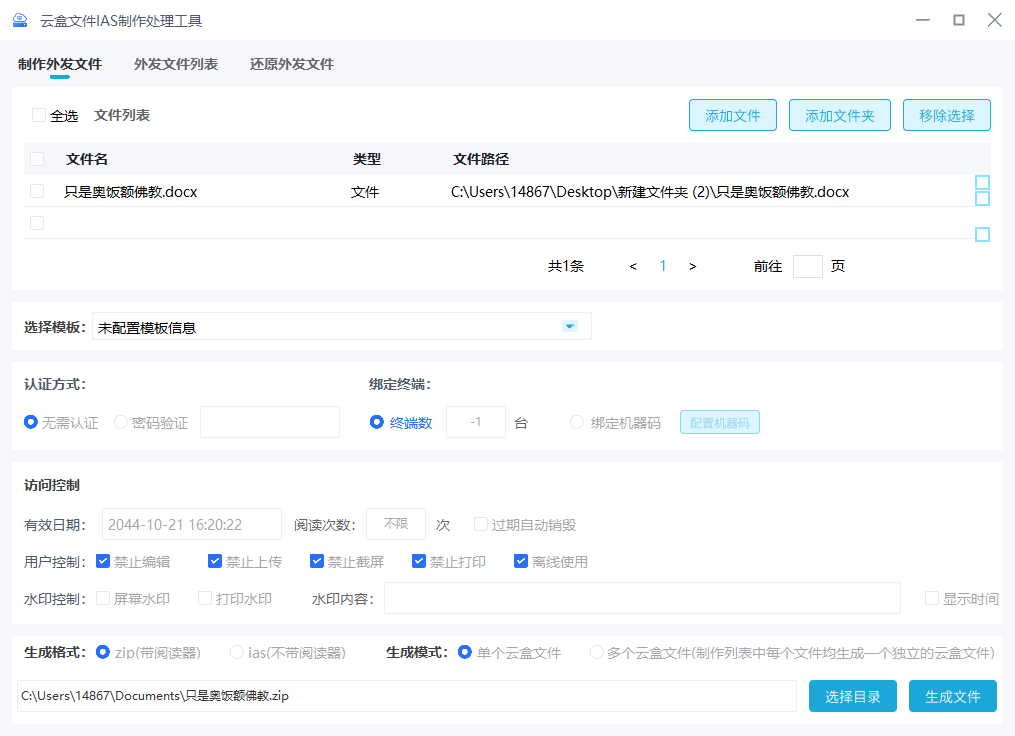Click the 生成文件 button
Image resolution: width=1015 pixels, height=736 pixels.
tap(952, 696)
